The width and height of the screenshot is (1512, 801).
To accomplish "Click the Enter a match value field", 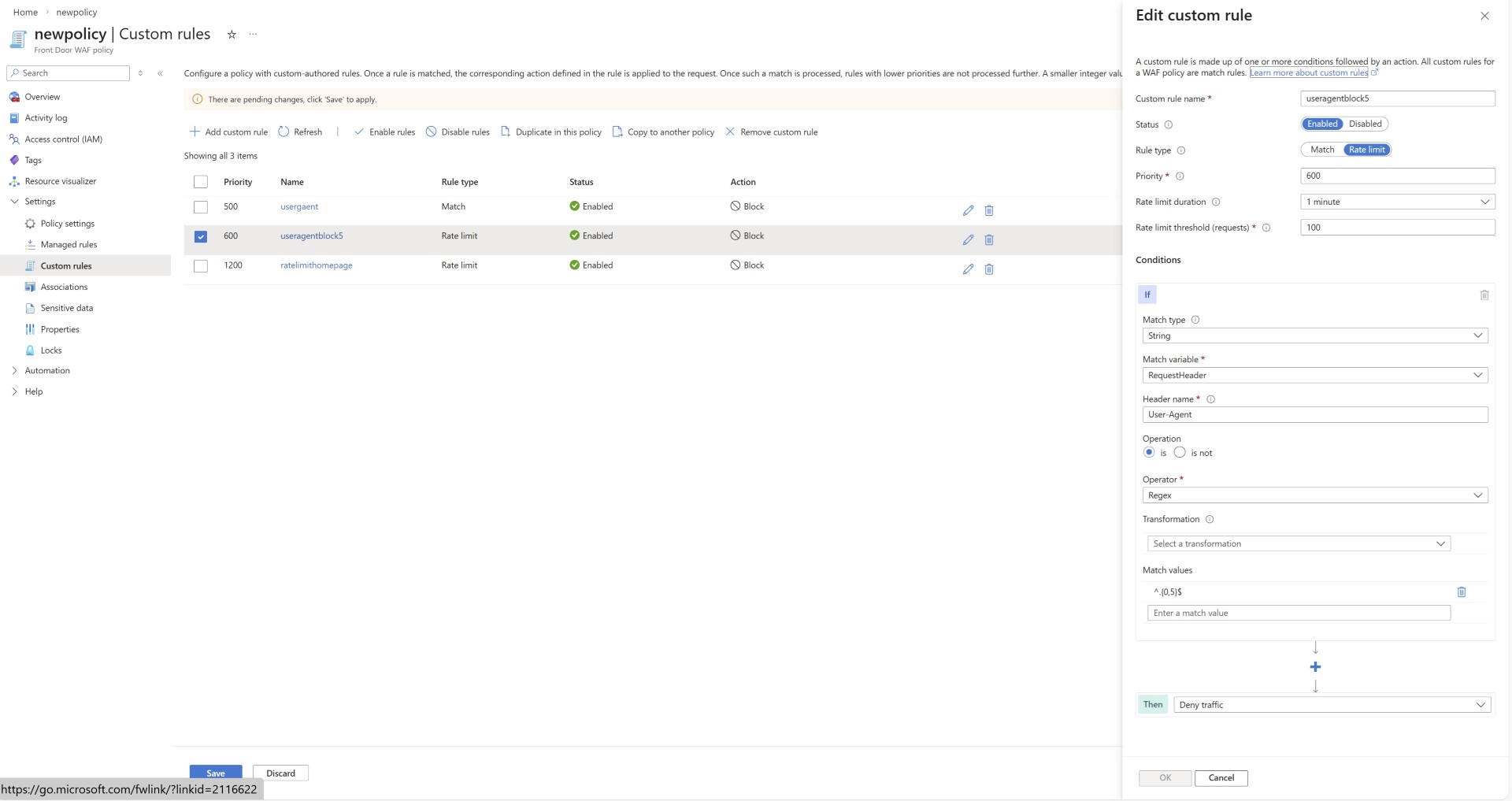I will (x=1299, y=613).
